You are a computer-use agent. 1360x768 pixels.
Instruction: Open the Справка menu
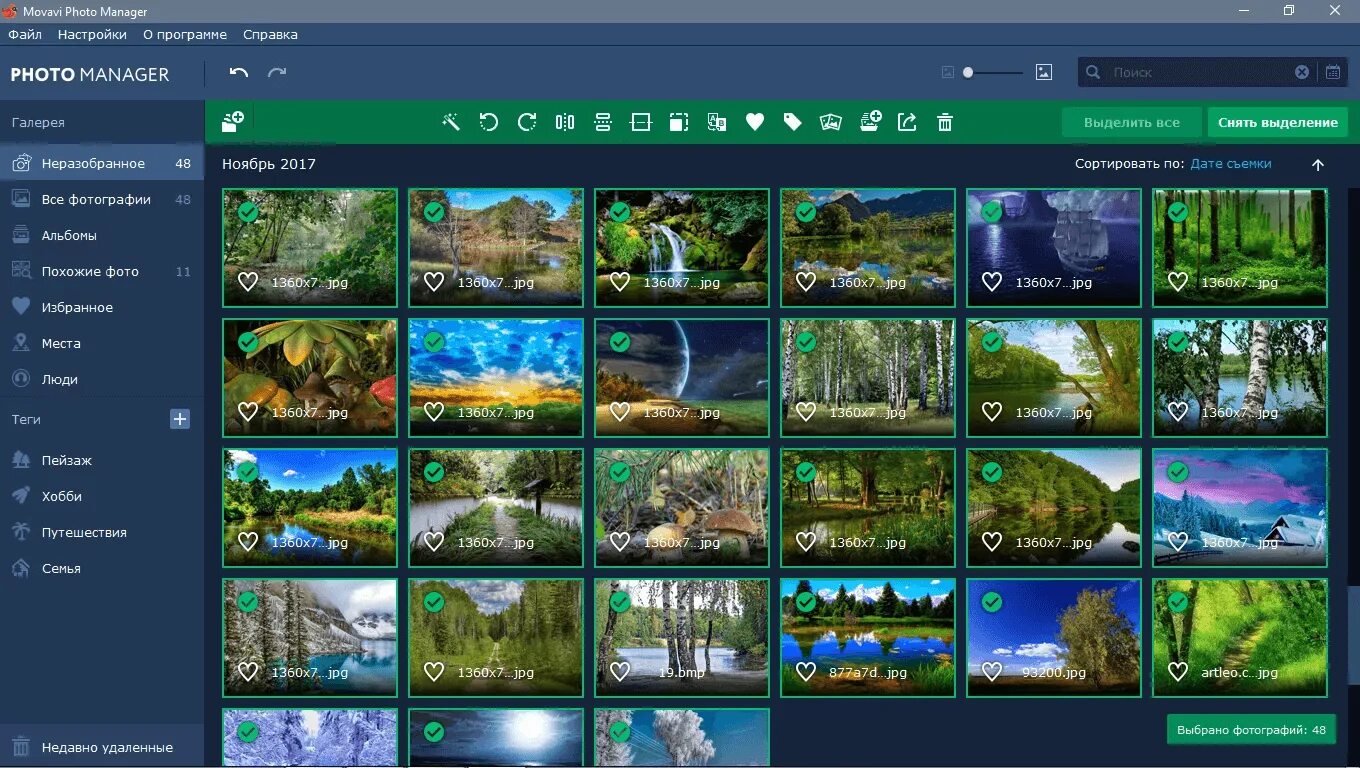coord(270,34)
